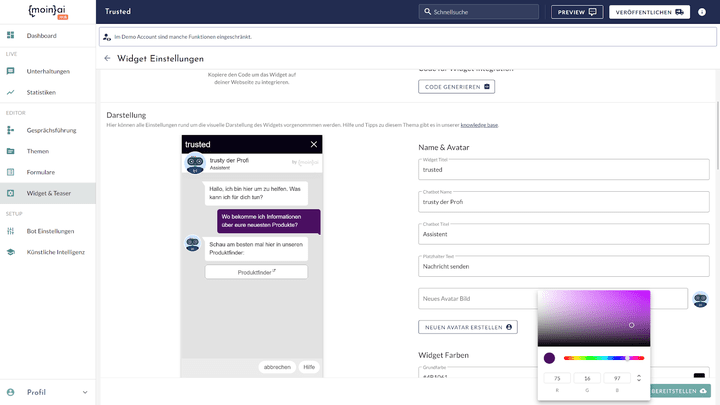Viewport: 720px width, 405px height.
Task: Adjust the rainbow hue slider in the color picker
Action: [x=603, y=357]
